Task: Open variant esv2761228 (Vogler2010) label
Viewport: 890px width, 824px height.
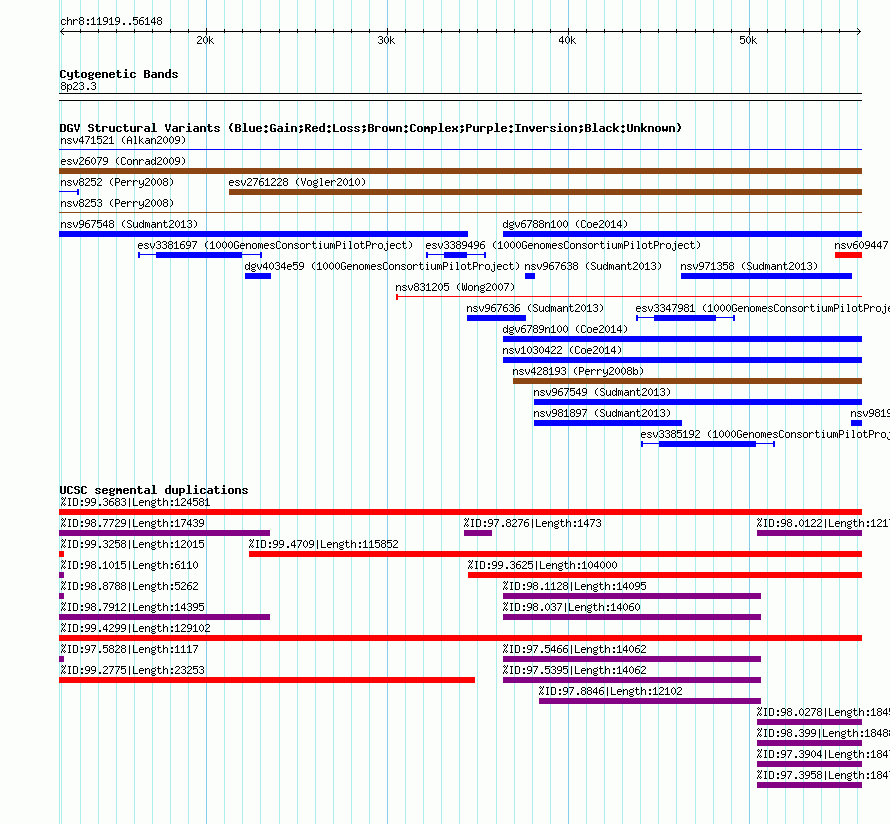Action: [297, 182]
